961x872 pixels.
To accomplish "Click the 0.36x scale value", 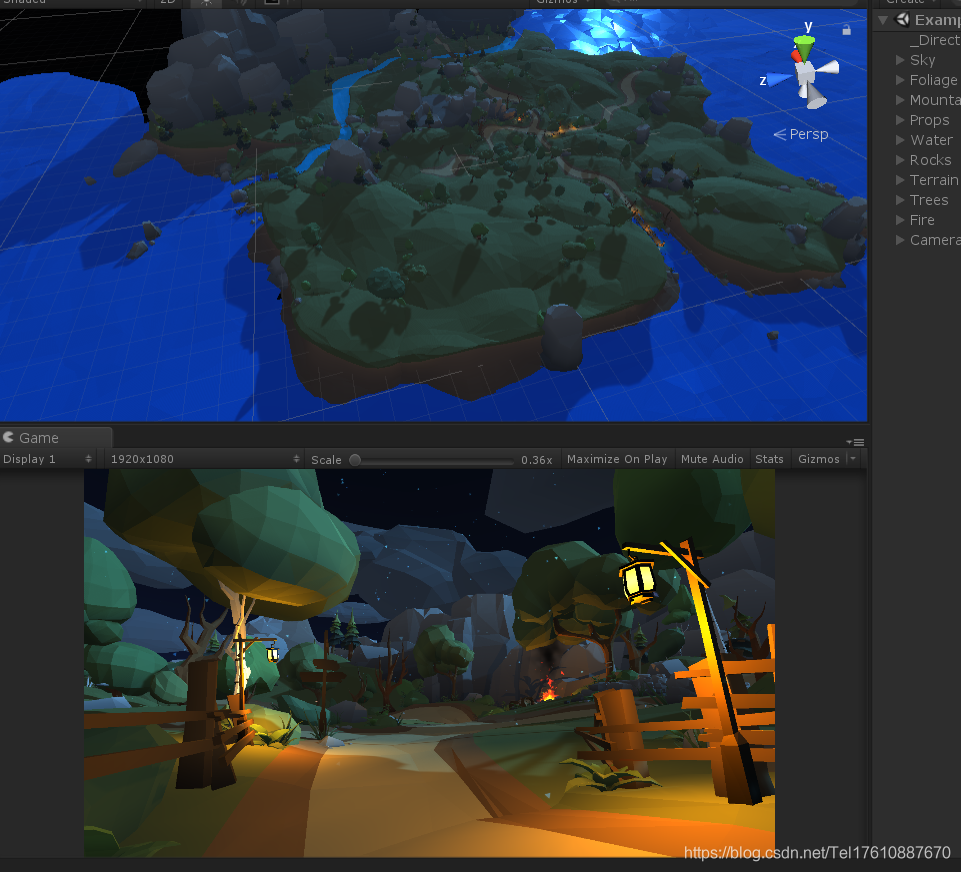I will [x=537, y=460].
